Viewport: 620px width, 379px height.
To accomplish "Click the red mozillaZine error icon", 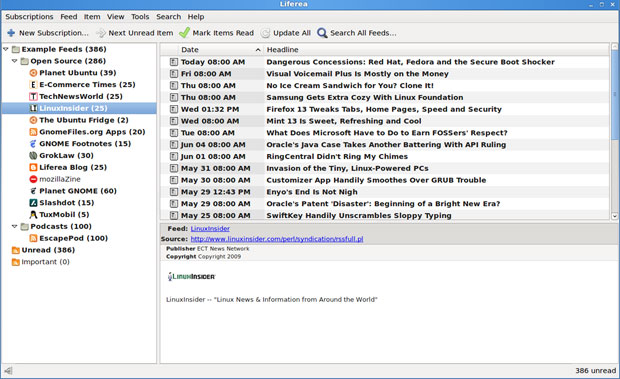I will point(34,179).
